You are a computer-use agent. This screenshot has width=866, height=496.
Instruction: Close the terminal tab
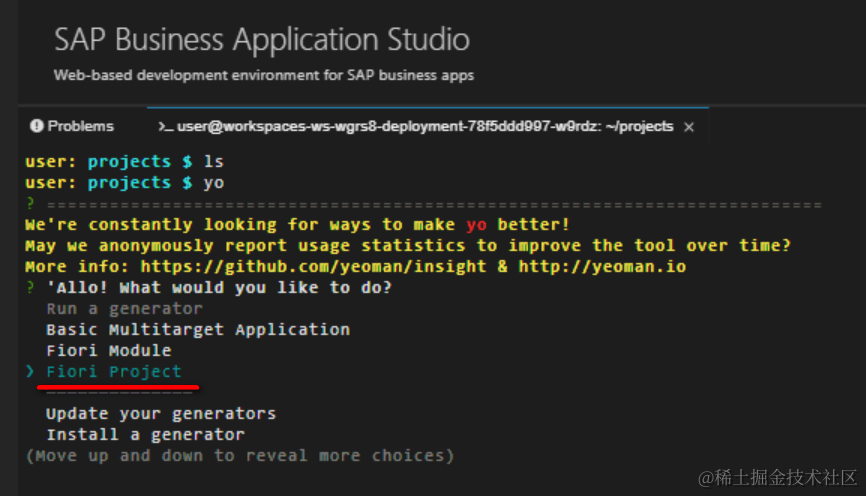(689, 127)
